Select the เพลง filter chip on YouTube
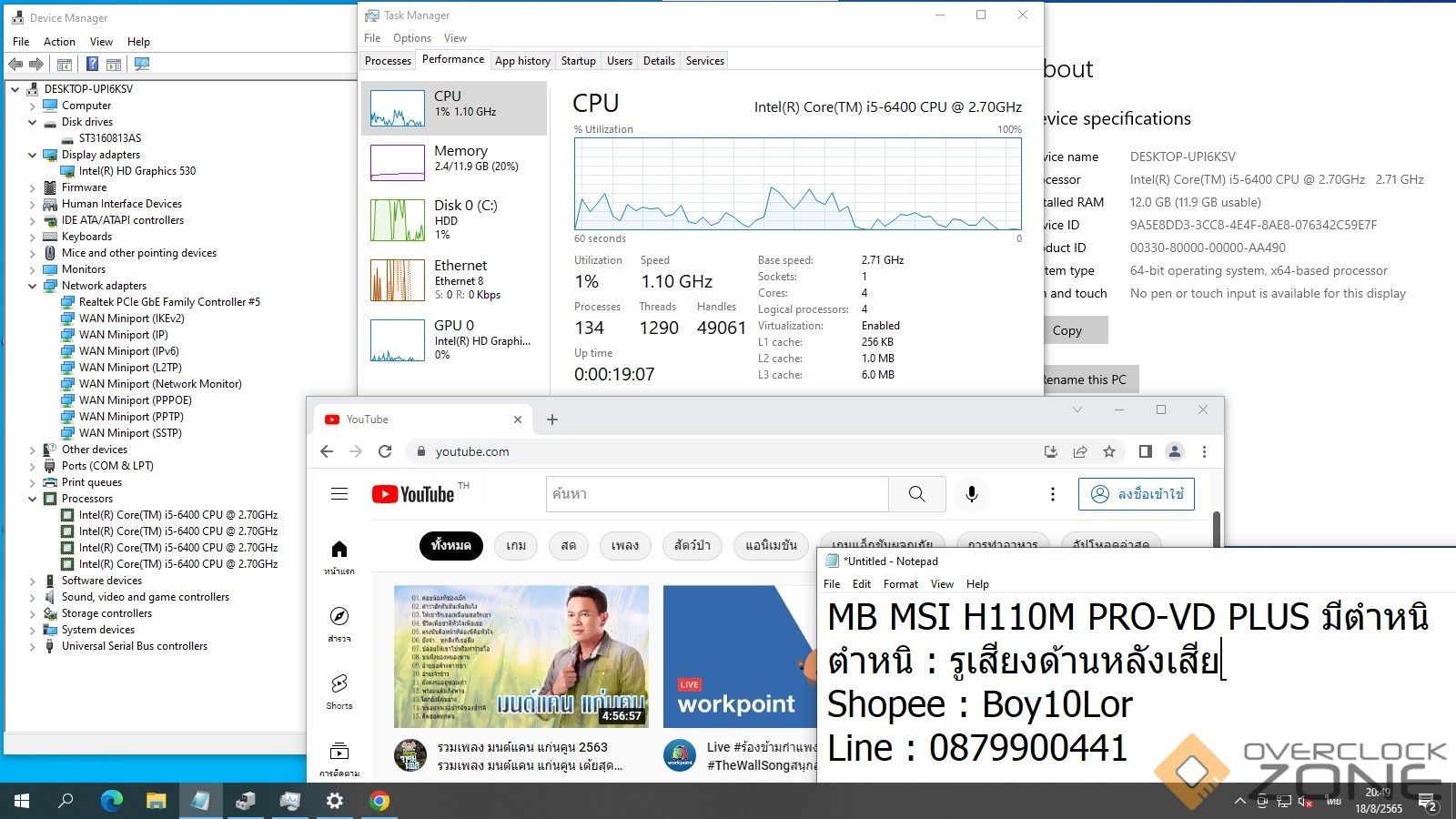The height and width of the screenshot is (819, 1456). coord(624,545)
